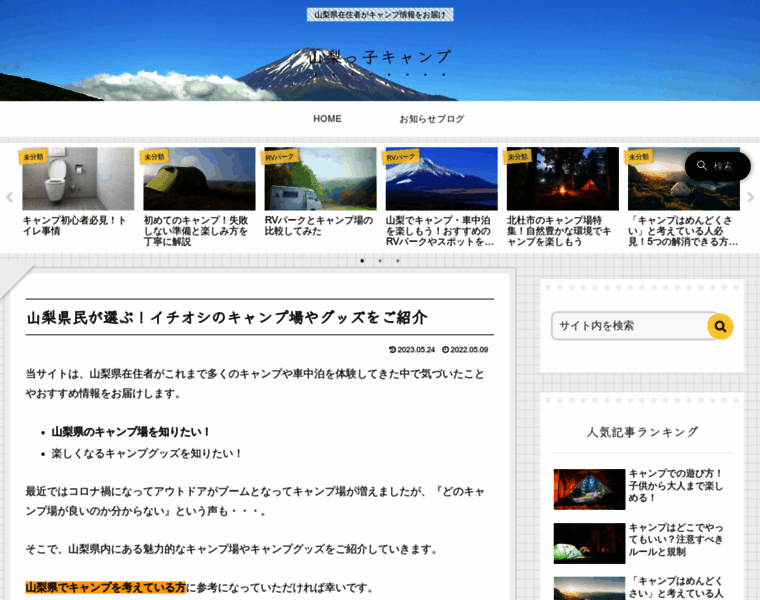
Task: Click the 未分類 tag on campfire card
Action: [518, 157]
